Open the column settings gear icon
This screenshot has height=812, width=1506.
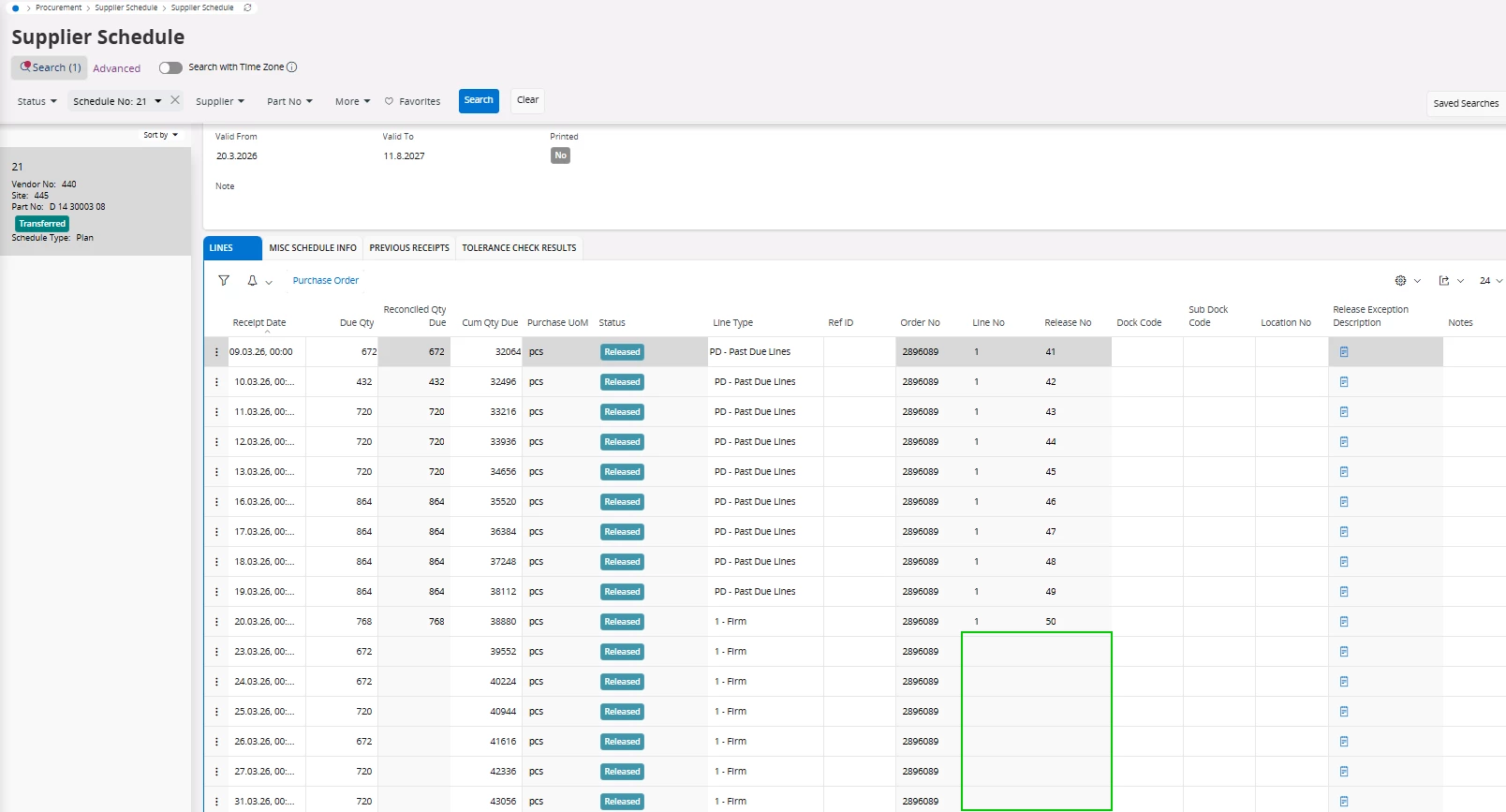coord(1400,280)
